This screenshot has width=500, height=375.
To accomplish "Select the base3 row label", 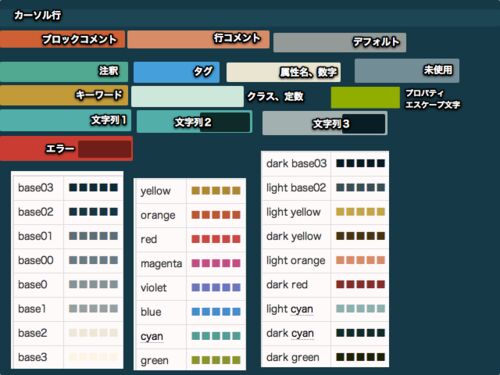I will pyautogui.click(x=33, y=357).
